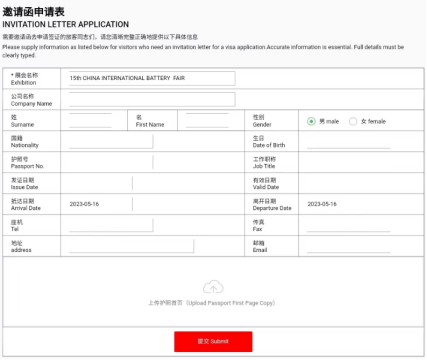Focus the Exhibition name input field
The width and height of the screenshot is (427, 360).
point(152,78)
